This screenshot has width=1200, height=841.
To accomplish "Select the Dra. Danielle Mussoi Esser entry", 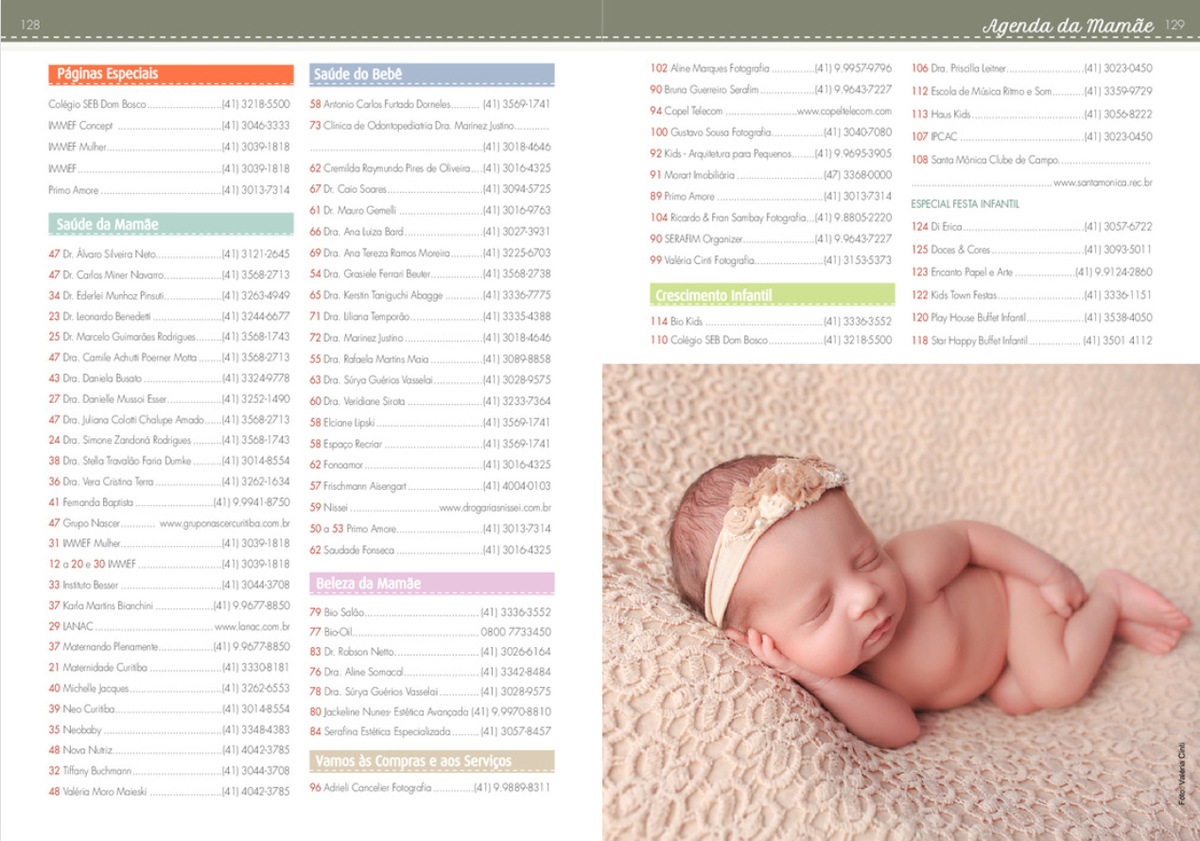I will pos(169,399).
